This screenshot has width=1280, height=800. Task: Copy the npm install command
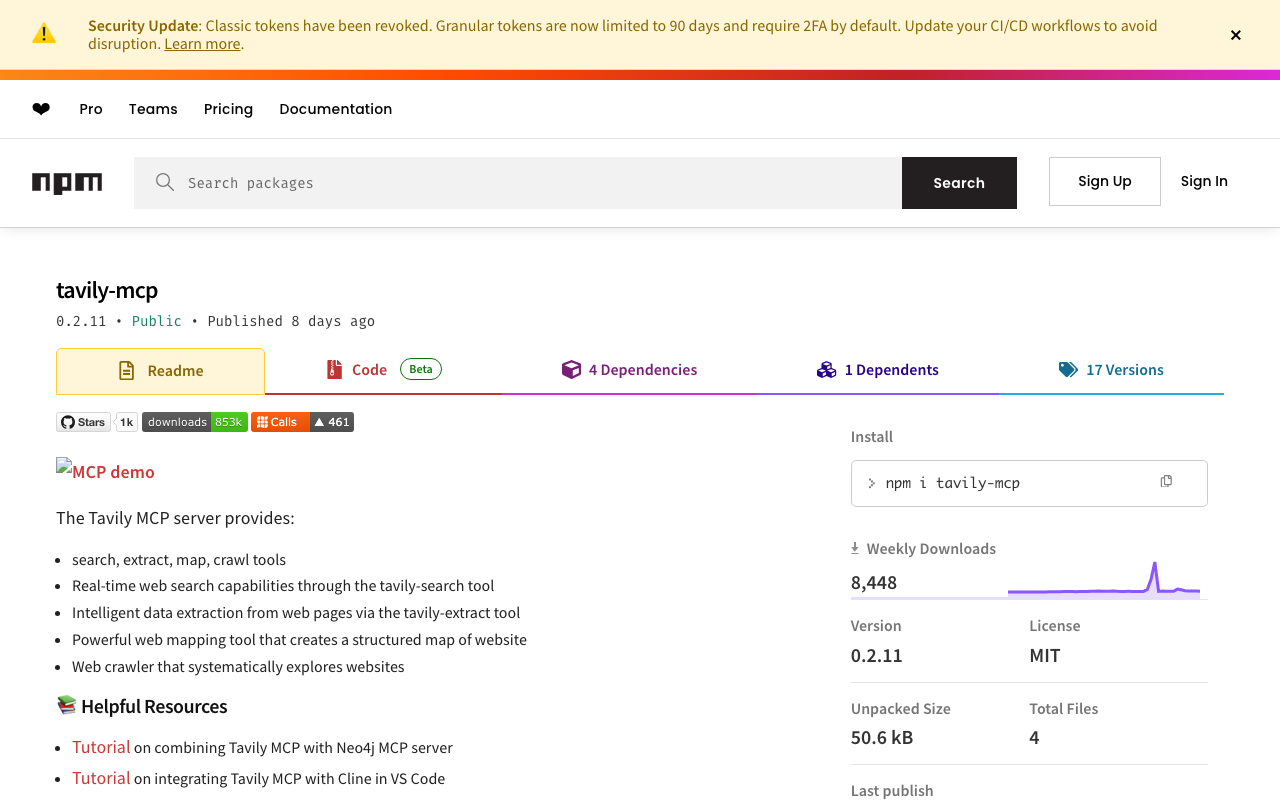[x=1166, y=482]
